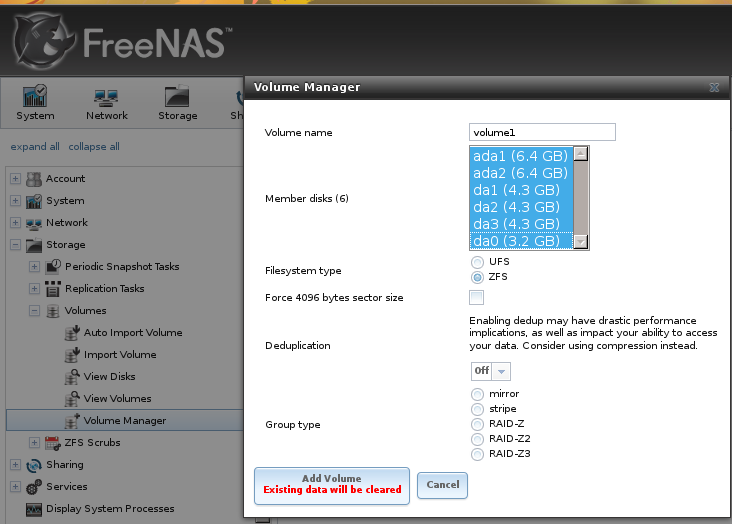Open the System toolbar icon

point(35,96)
